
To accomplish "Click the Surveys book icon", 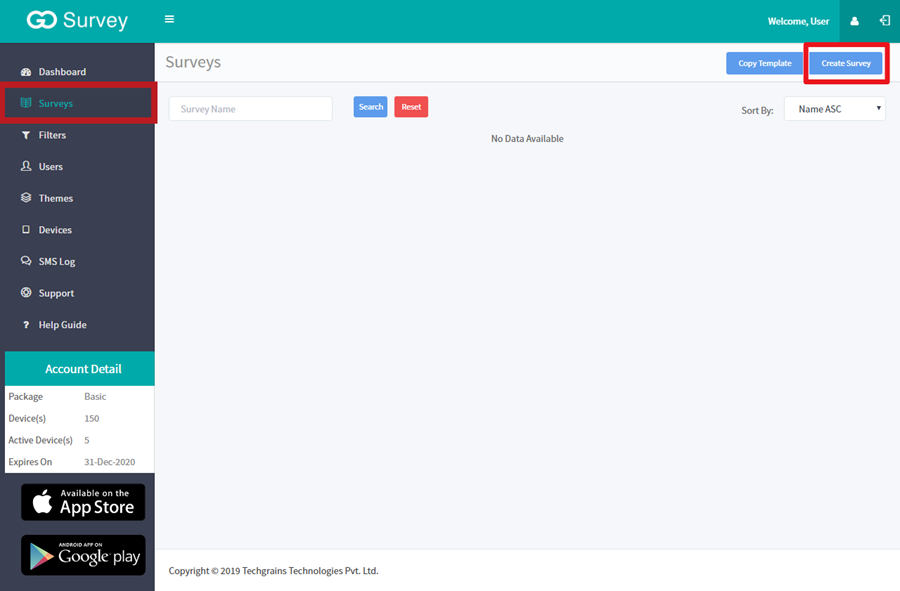I will (26, 103).
